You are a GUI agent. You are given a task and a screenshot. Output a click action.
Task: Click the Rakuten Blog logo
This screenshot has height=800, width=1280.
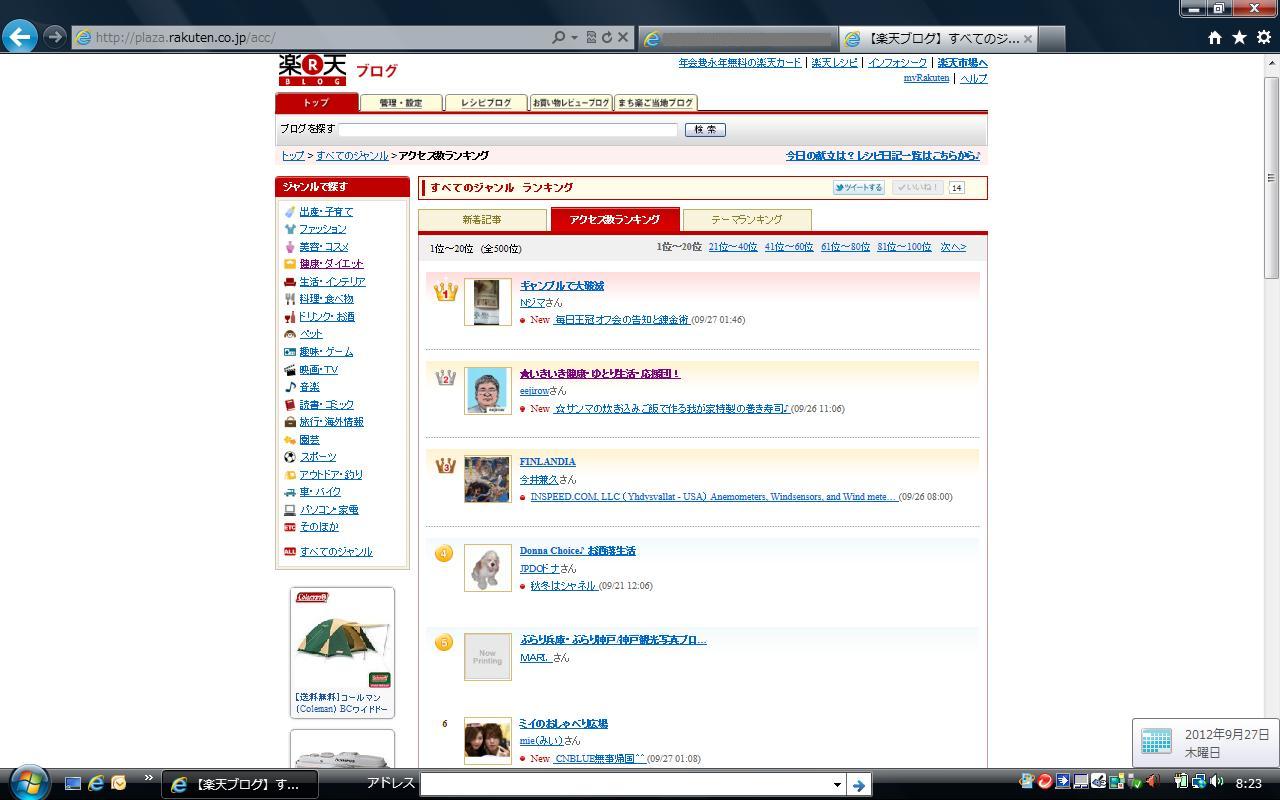point(312,69)
